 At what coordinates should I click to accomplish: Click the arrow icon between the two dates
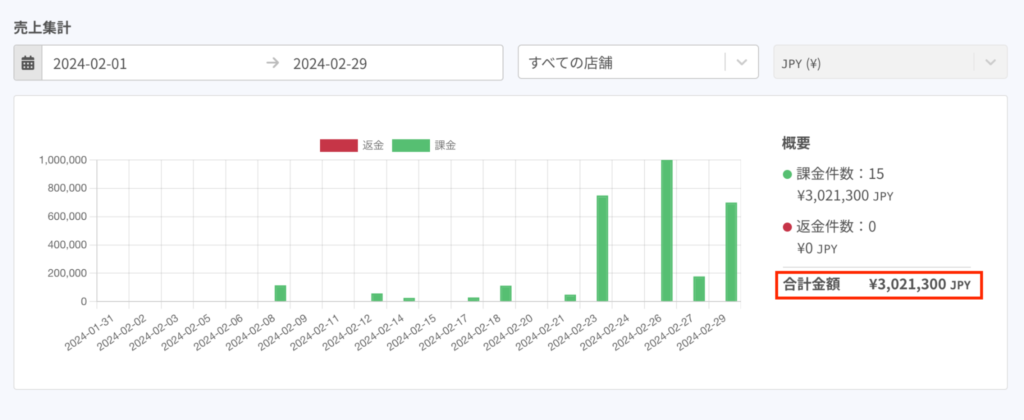pyautogui.click(x=272, y=63)
